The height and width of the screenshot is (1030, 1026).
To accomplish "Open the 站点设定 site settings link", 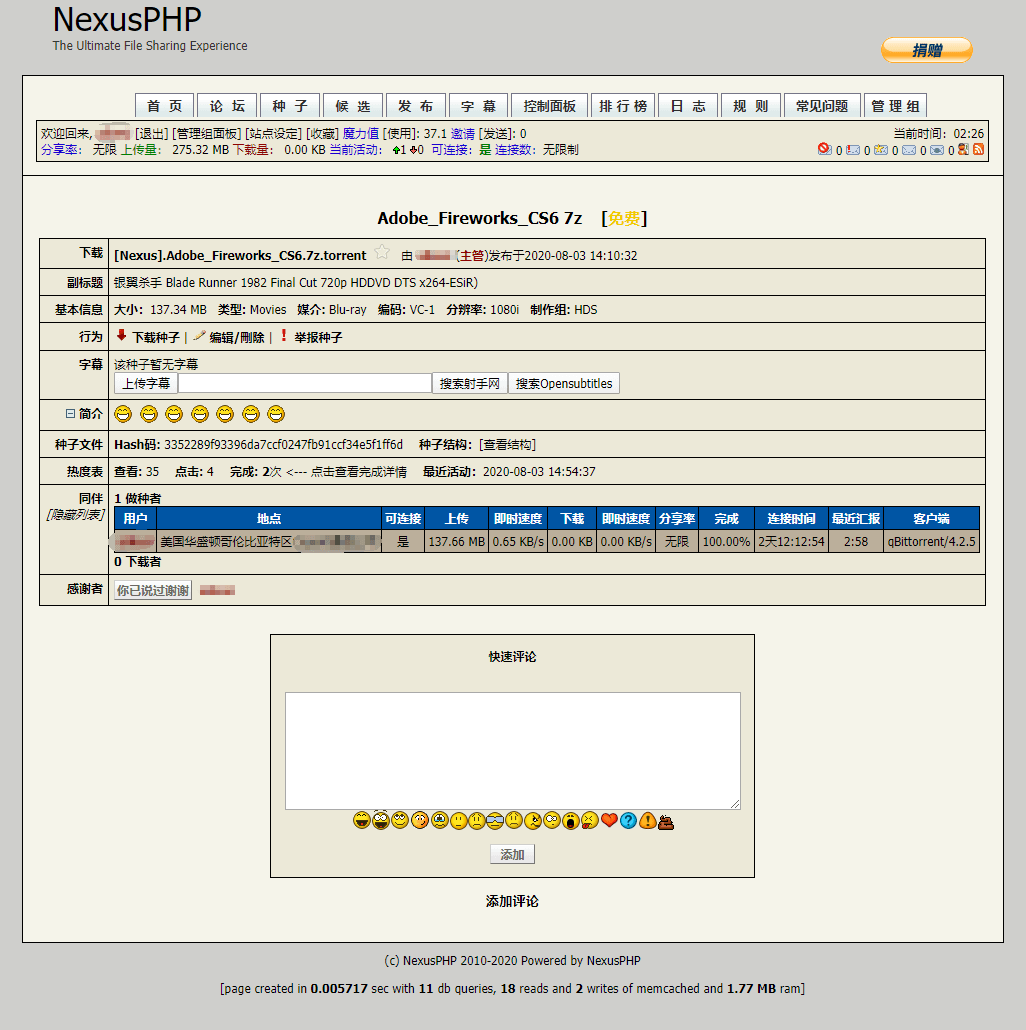I will tap(273, 133).
